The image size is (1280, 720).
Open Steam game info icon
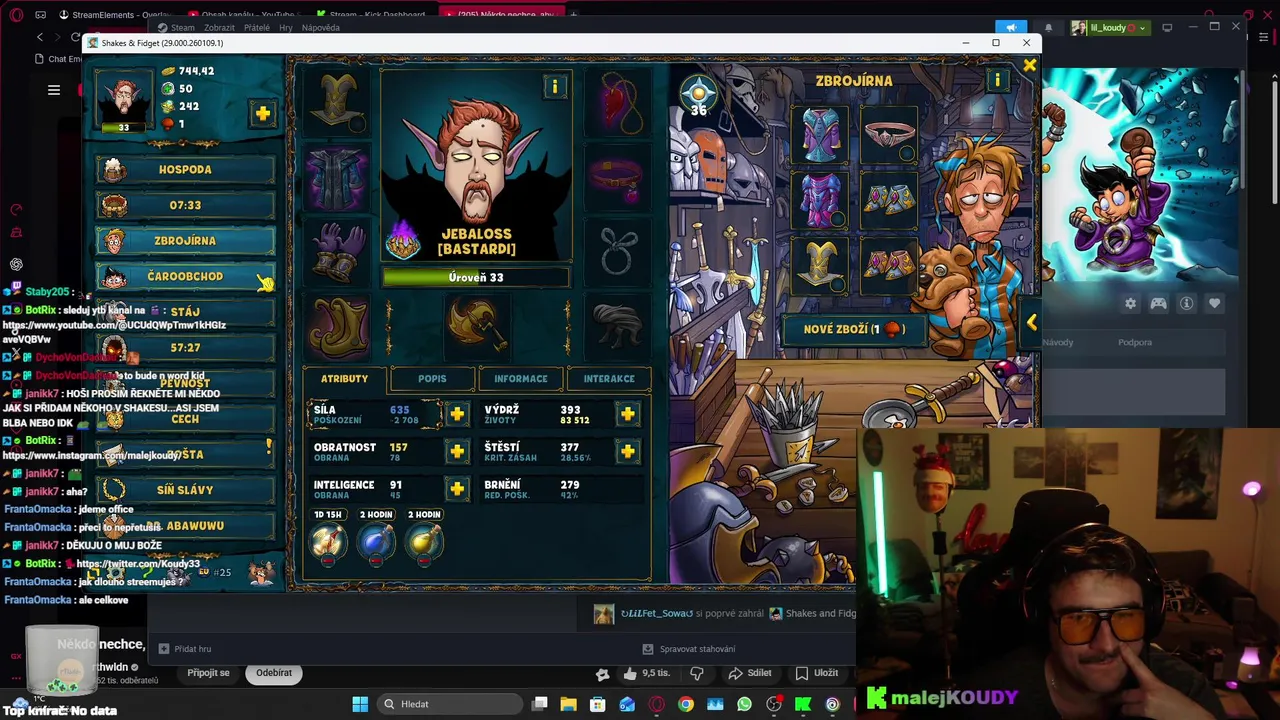[x=1186, y=304]
